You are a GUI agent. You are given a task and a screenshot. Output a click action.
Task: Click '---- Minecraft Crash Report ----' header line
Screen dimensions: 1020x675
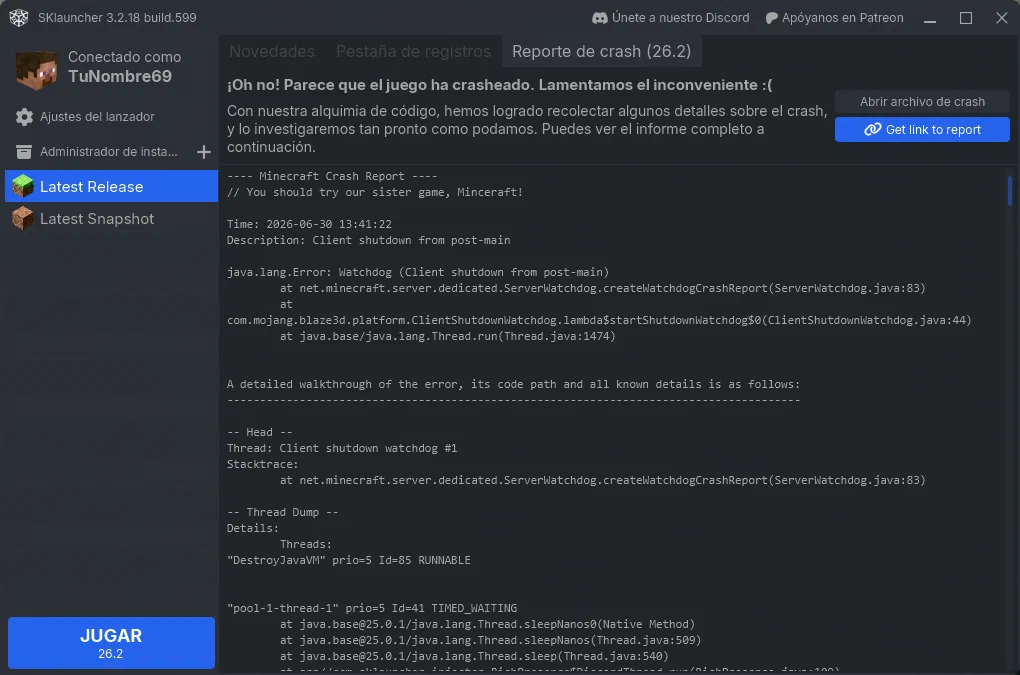(332, 176)
